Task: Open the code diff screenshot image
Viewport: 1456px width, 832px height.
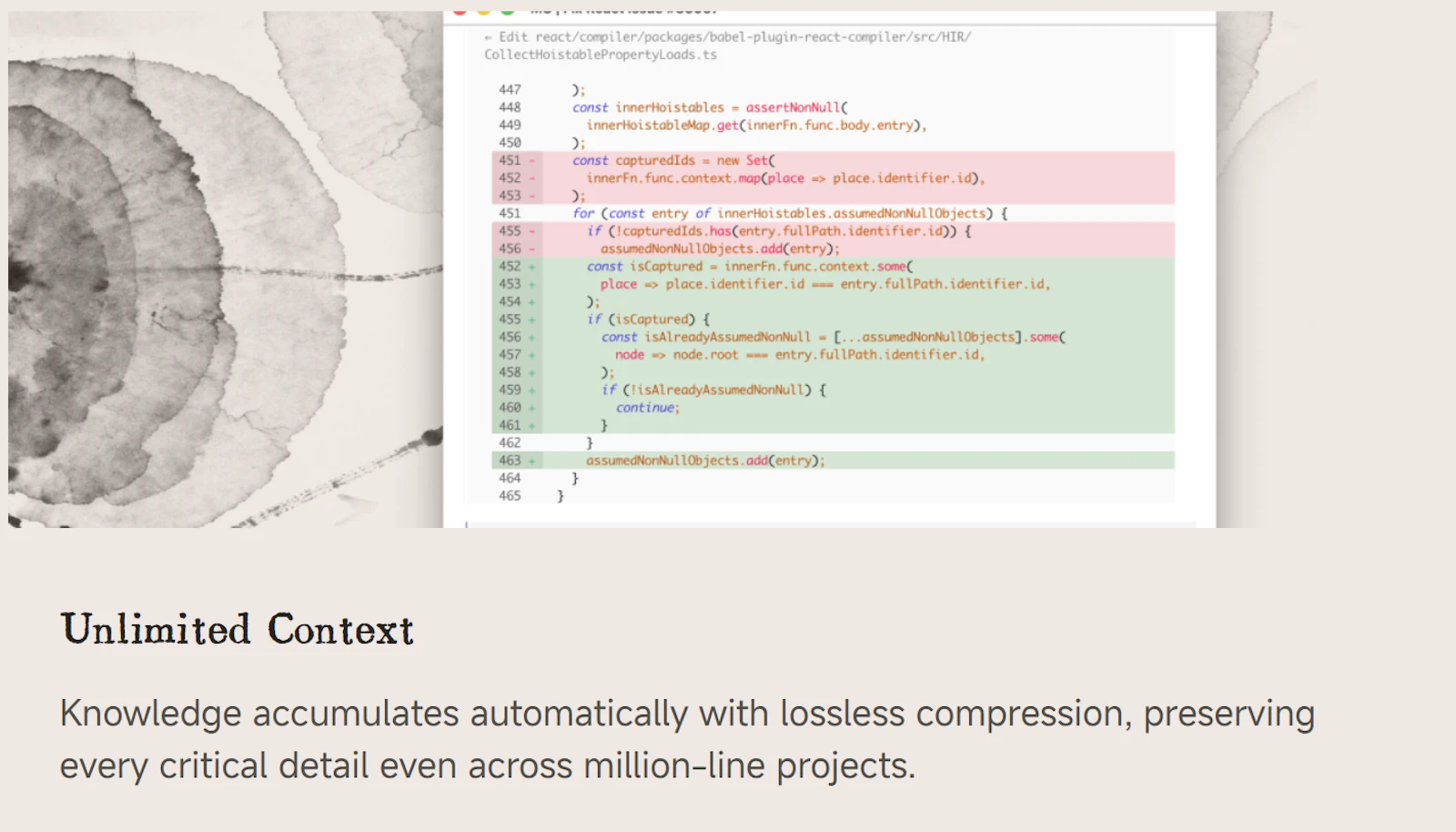Action: (x=663, y=269)
